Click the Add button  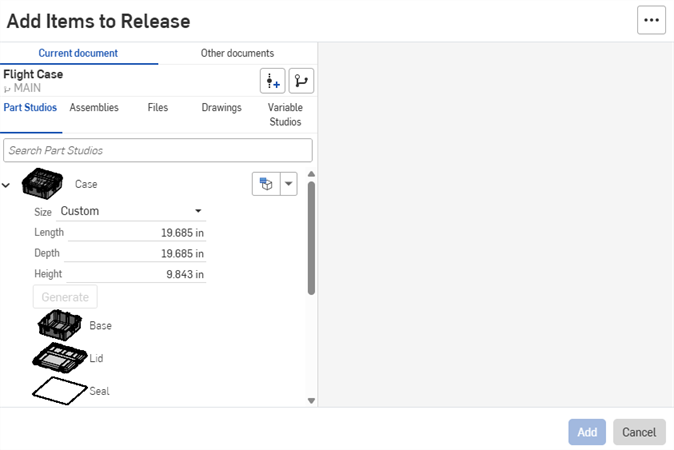pos(587,432)
